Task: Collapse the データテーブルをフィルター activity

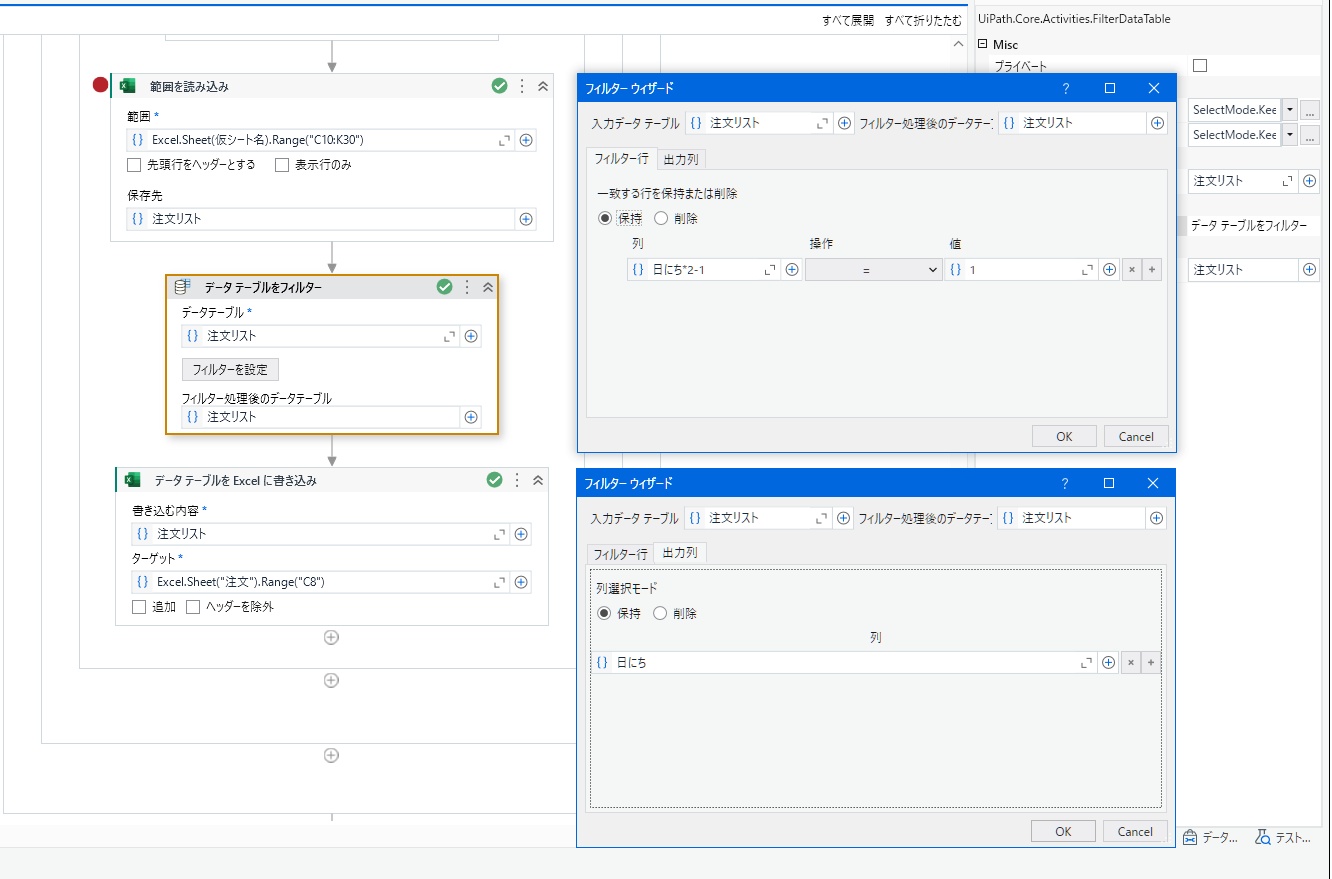Action: pyautogui.click(x=488, y=287)
